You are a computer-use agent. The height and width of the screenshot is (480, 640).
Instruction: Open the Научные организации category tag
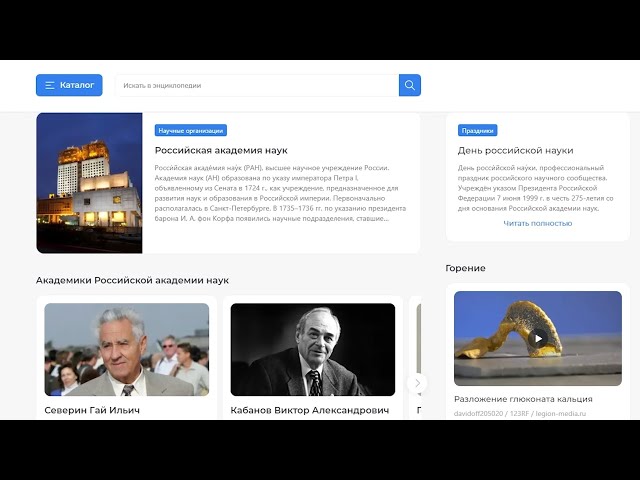[x=191, y=131]
